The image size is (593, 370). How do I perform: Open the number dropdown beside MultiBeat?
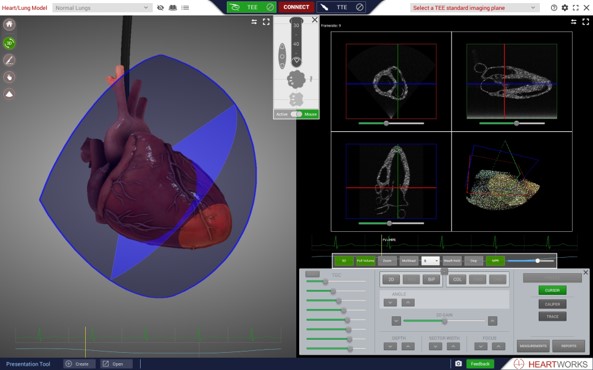[x=430, y=261]
